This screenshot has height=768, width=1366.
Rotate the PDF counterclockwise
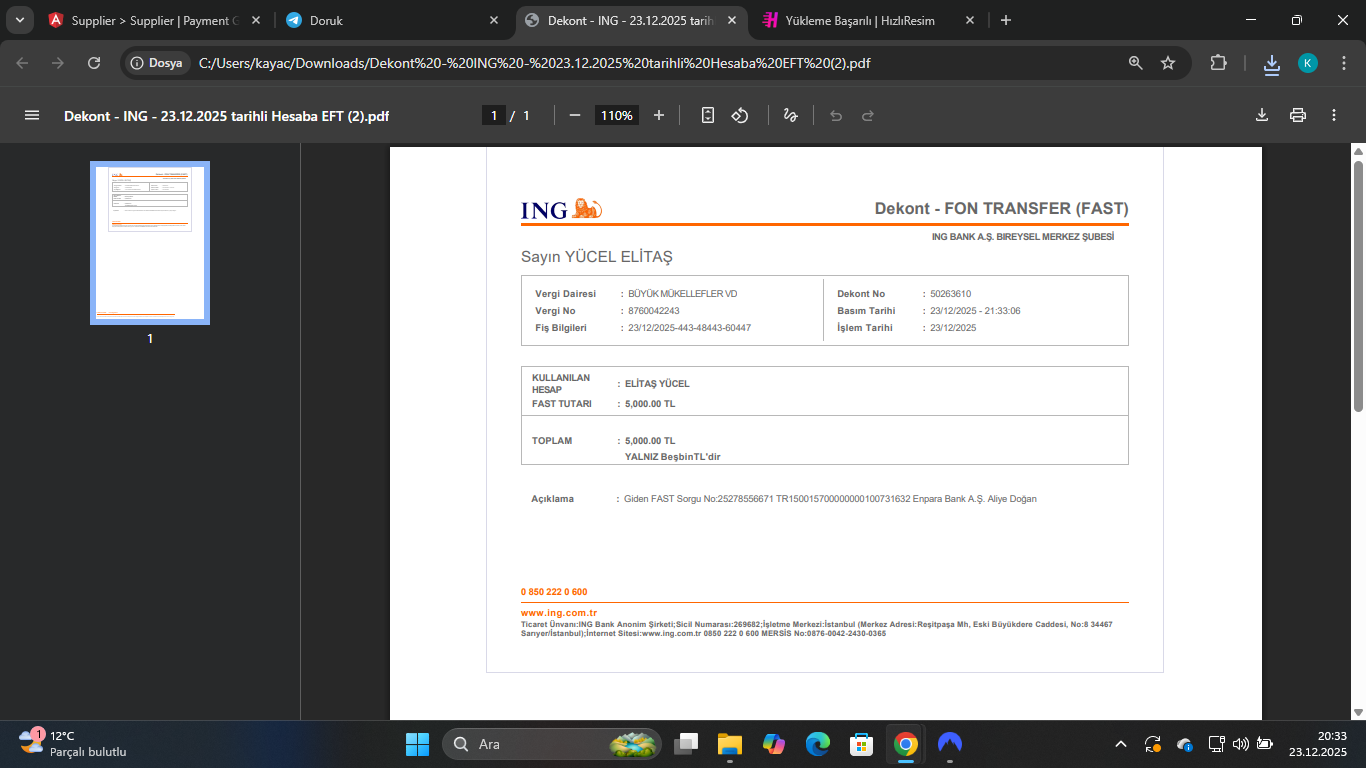tap(740, 115)
